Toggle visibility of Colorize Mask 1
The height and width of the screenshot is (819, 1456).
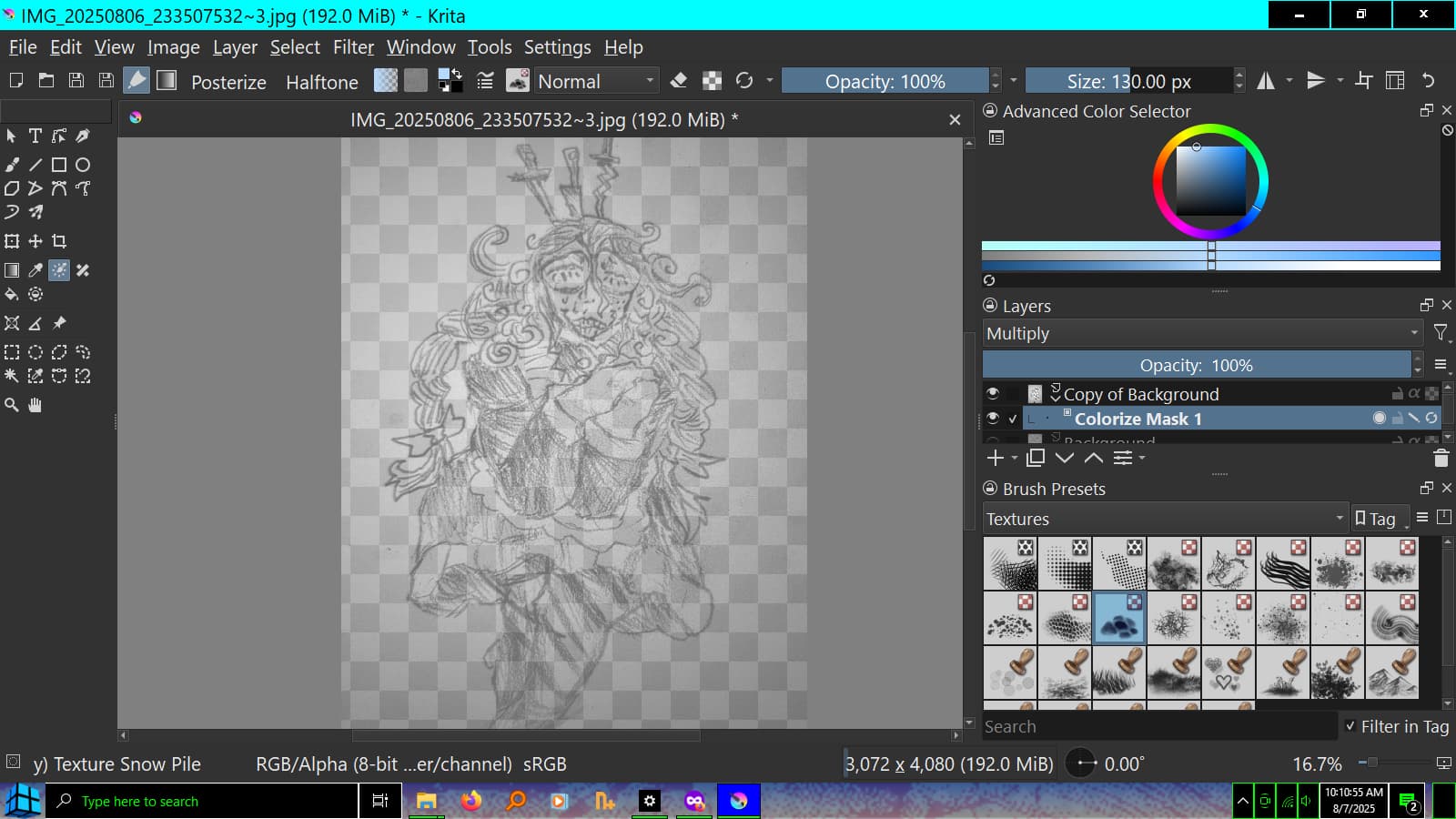point(993,419)
